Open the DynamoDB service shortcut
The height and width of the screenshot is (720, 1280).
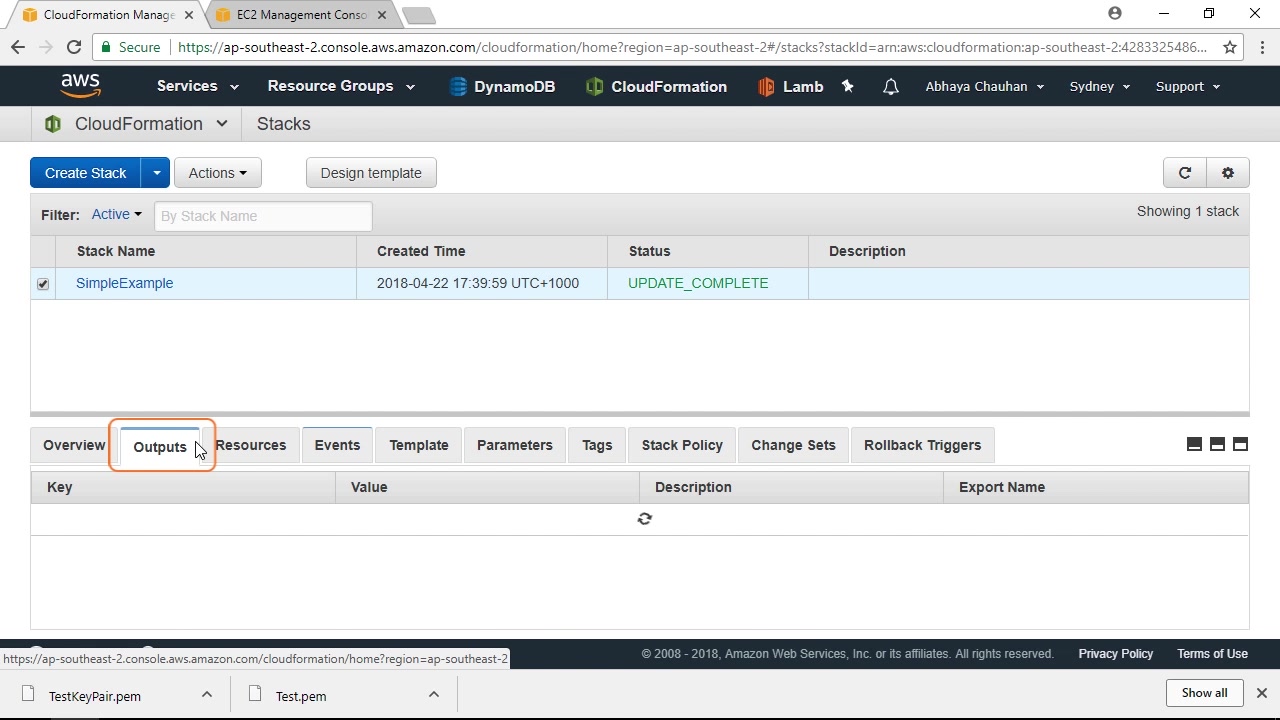pos(502,87)
